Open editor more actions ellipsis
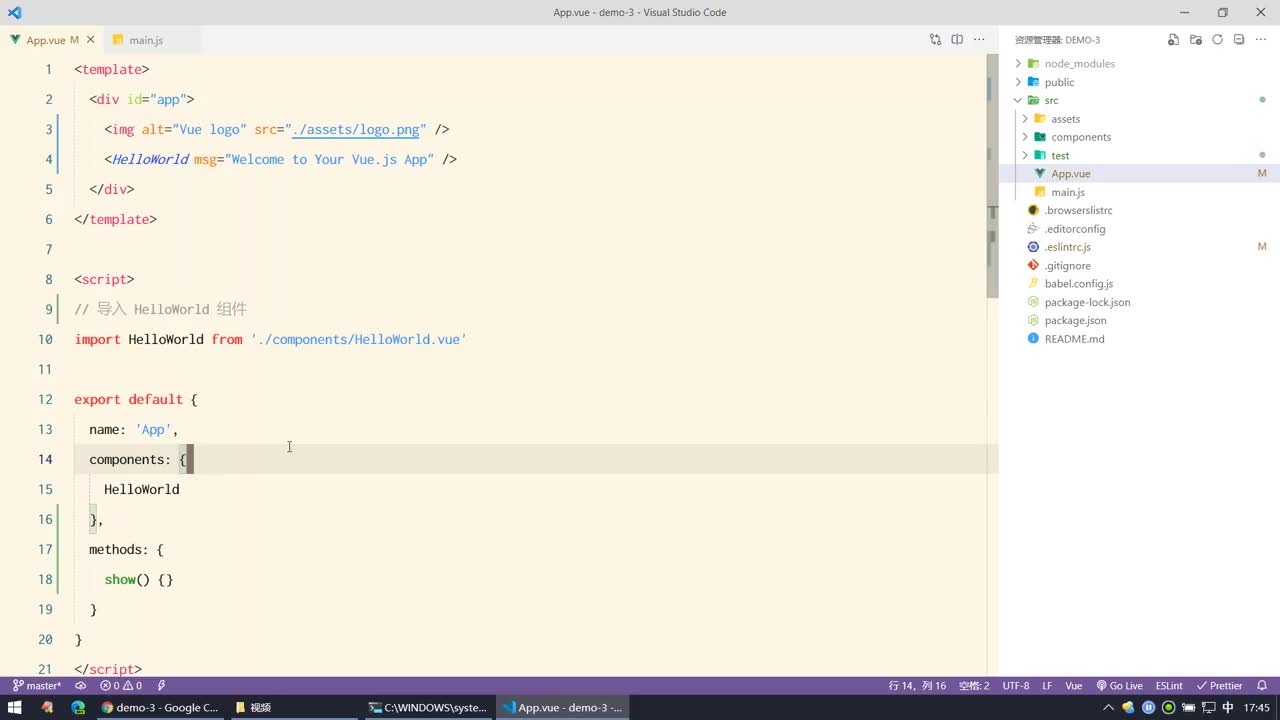 979,40
